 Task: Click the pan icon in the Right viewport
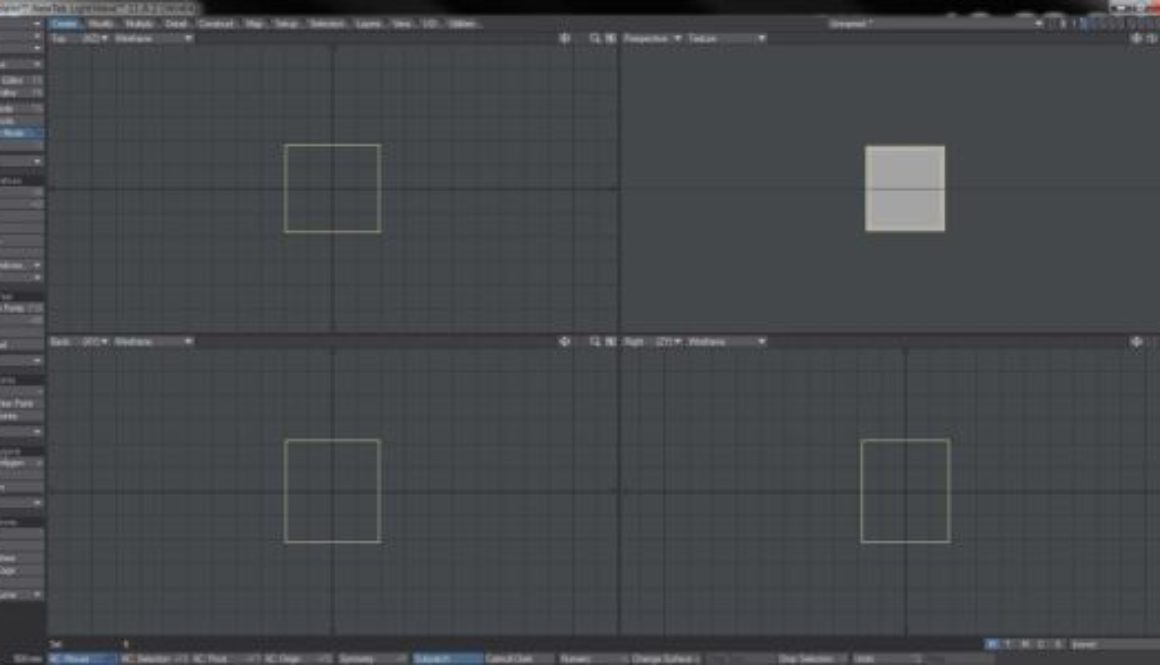(x=1135, y=341)
